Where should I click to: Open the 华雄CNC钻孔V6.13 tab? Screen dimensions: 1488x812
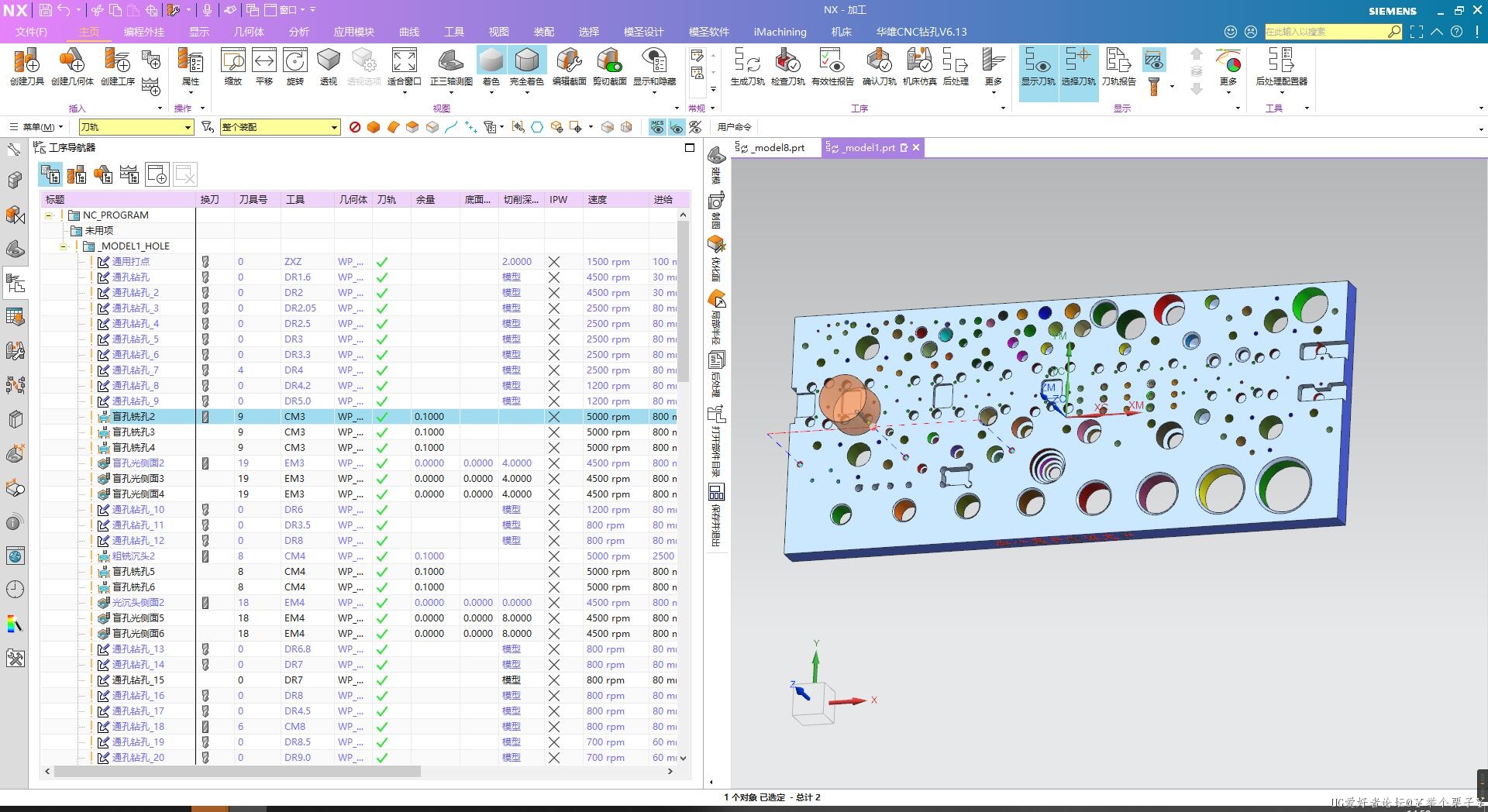[921, 32]
